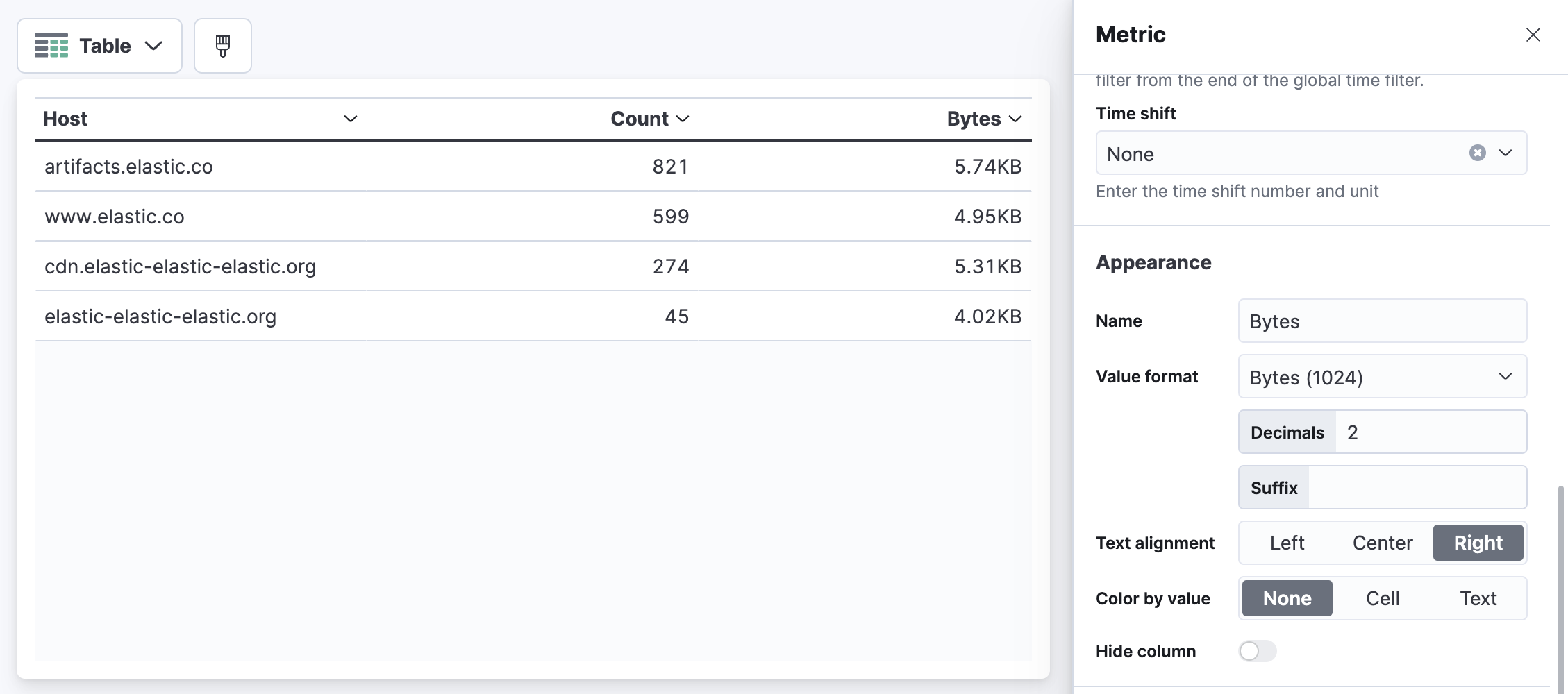Click the Metric panel scrollbar
1568x694 pixels.
pyautogui.click(x=1561, y=589)
